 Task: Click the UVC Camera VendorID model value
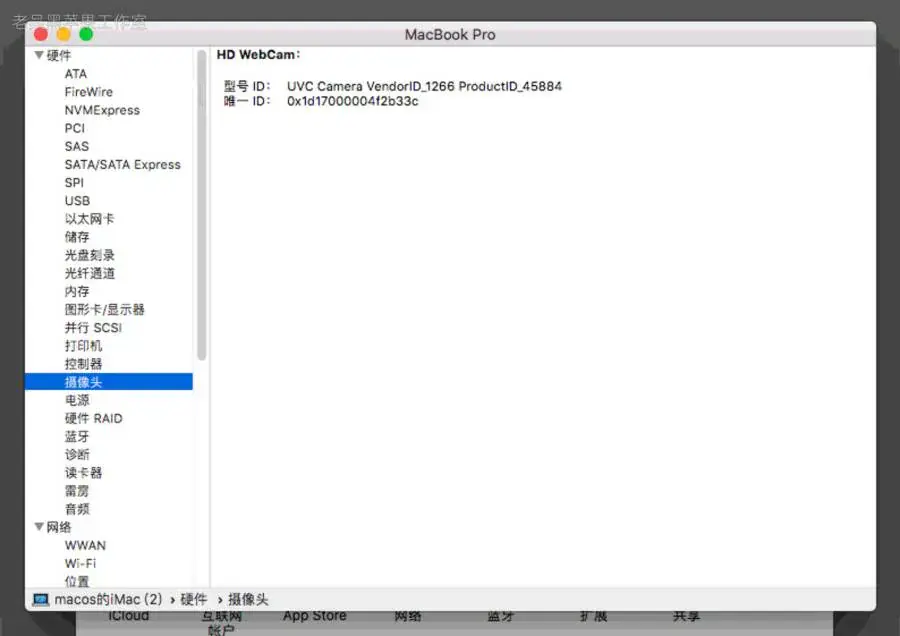coord(424,86)
